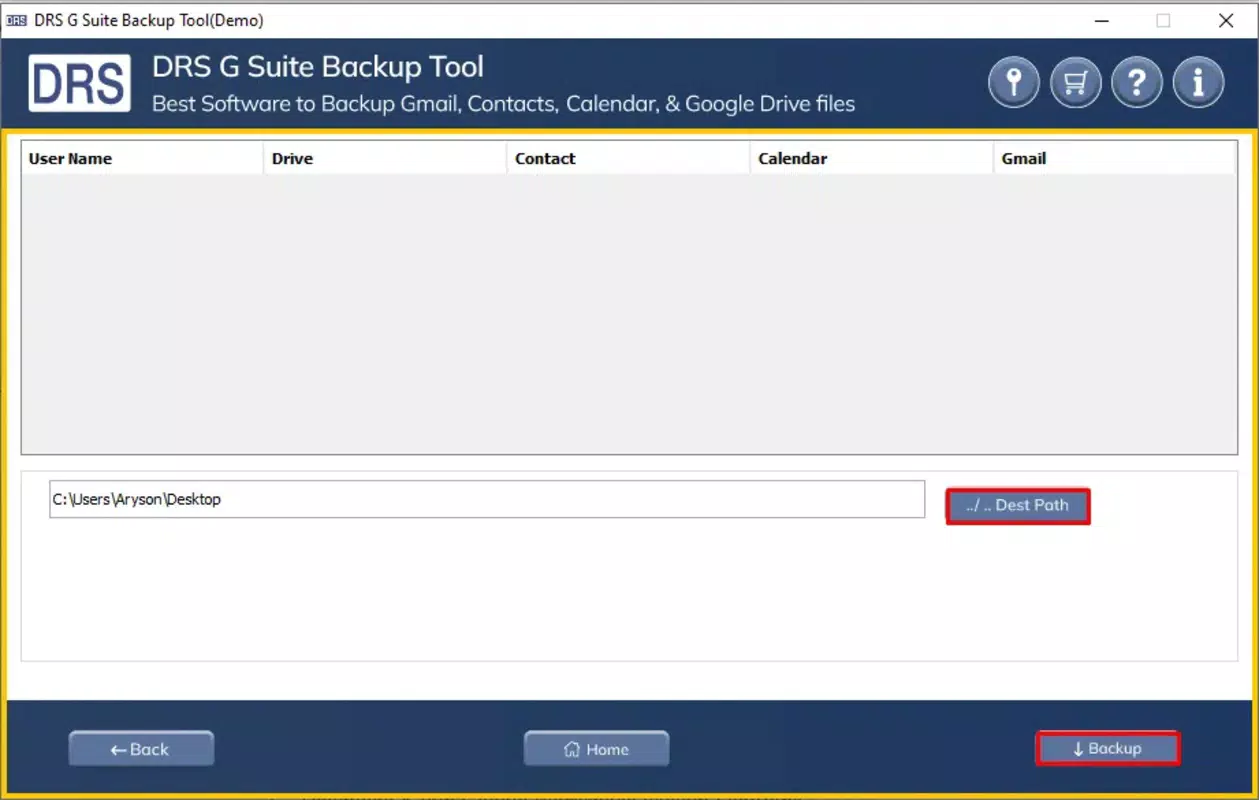Select the Calendar column header
Screen dimensions: 1259x800
[x=871, y=158]
